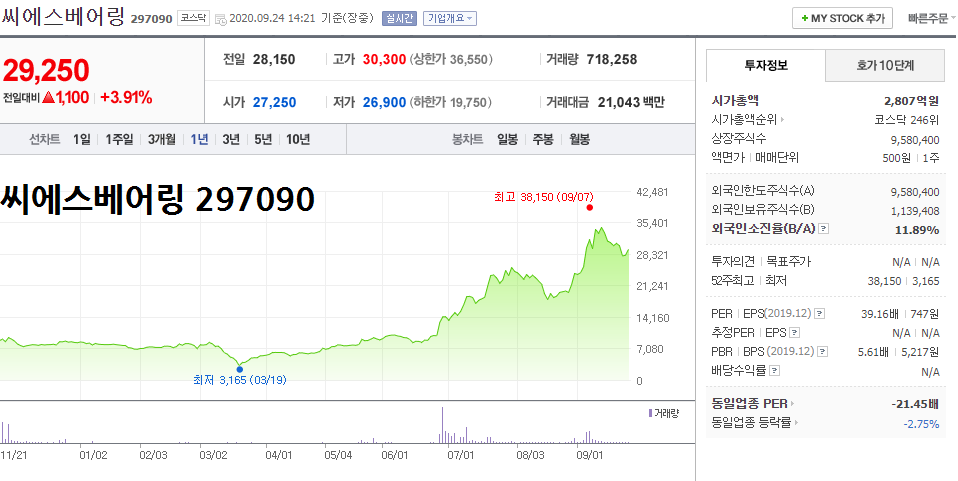
Task: Click the red 최고 38,150 chart marker
Action: coord(589,208)
